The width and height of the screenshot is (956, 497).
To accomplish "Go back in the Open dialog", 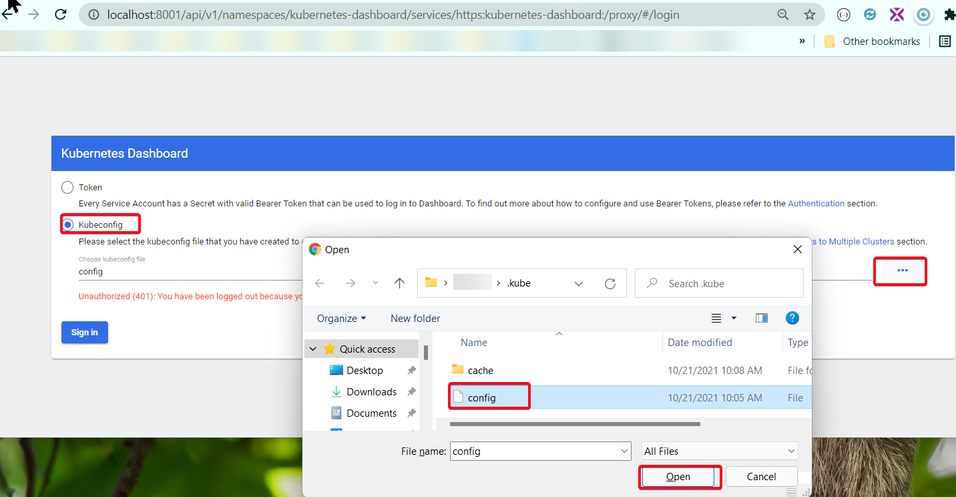I will coord(320,283).
